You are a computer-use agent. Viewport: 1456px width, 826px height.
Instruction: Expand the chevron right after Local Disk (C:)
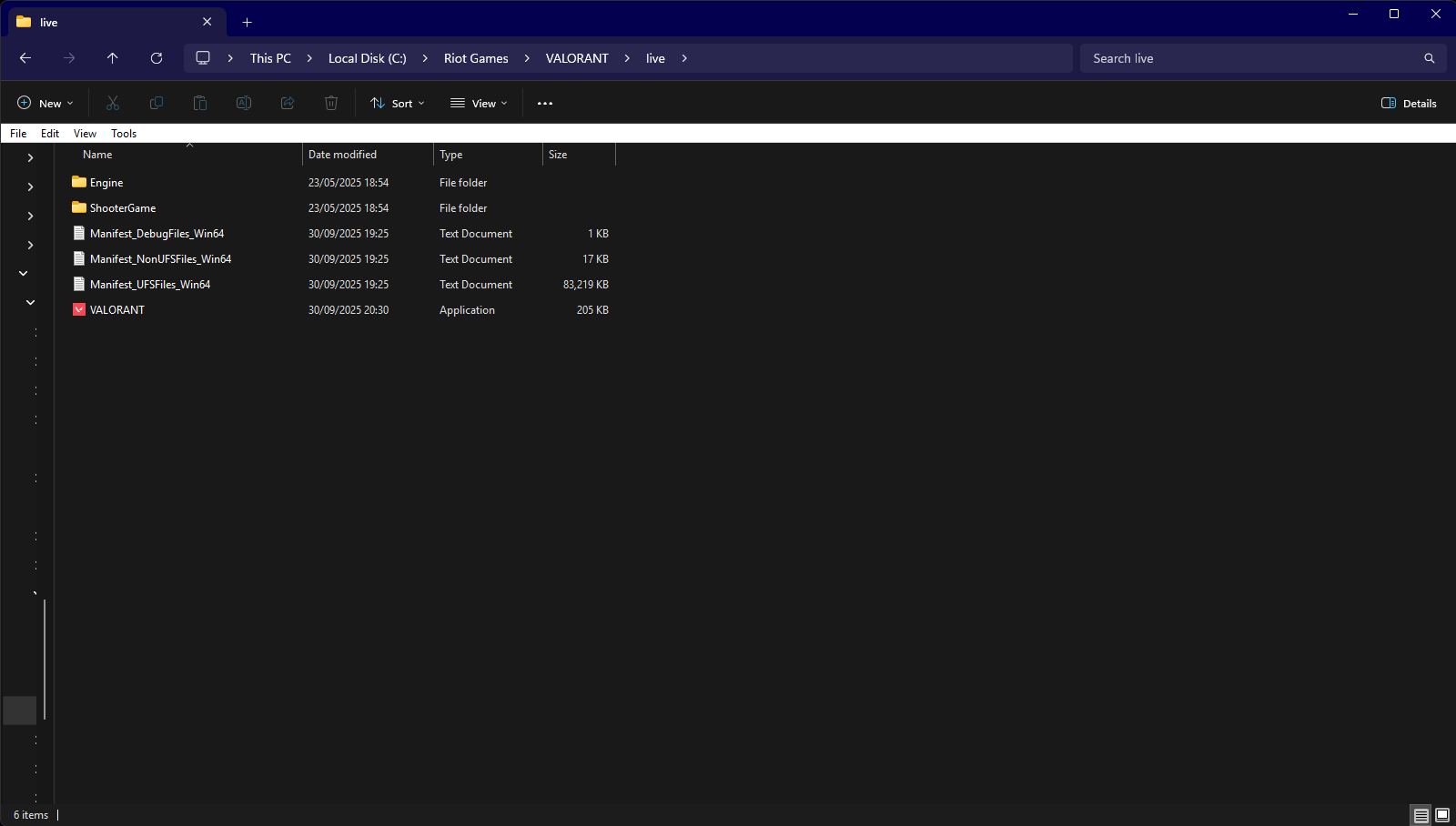(425, 58)
